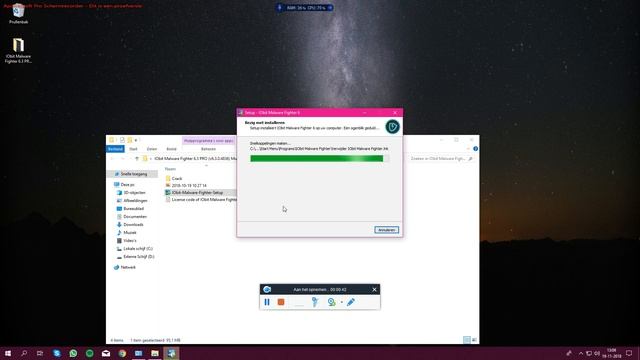The height and width of the screenshot is (360, 640).
Task: Sort by the Naam column header
Action: click(x=170, y=169)
